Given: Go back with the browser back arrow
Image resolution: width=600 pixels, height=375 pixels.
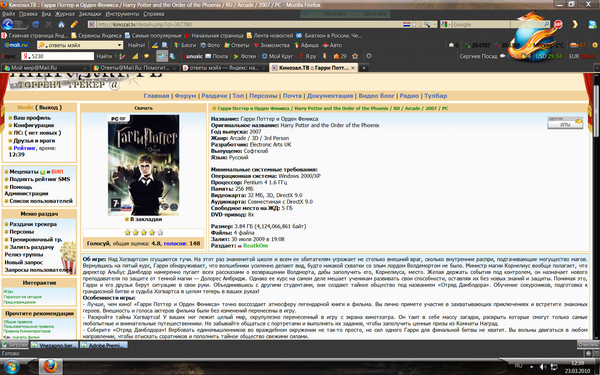Looking at the screenshot, I should pos(7,24).
